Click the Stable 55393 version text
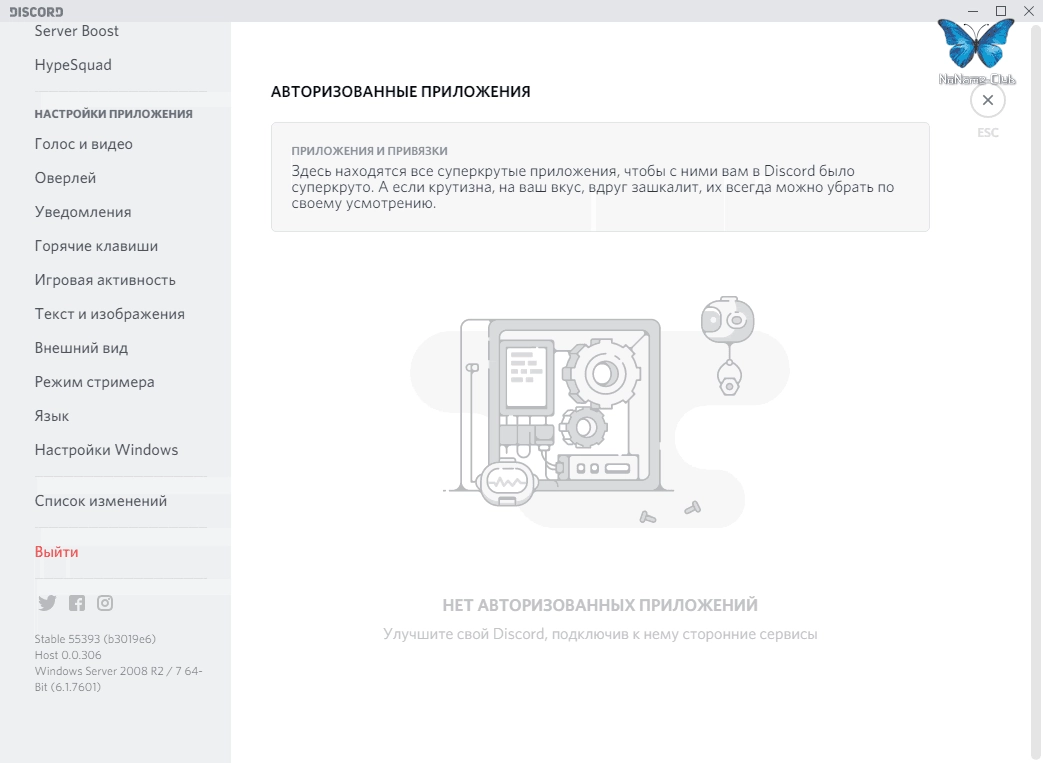The image size is (1043, 763). tap(95, 639)
